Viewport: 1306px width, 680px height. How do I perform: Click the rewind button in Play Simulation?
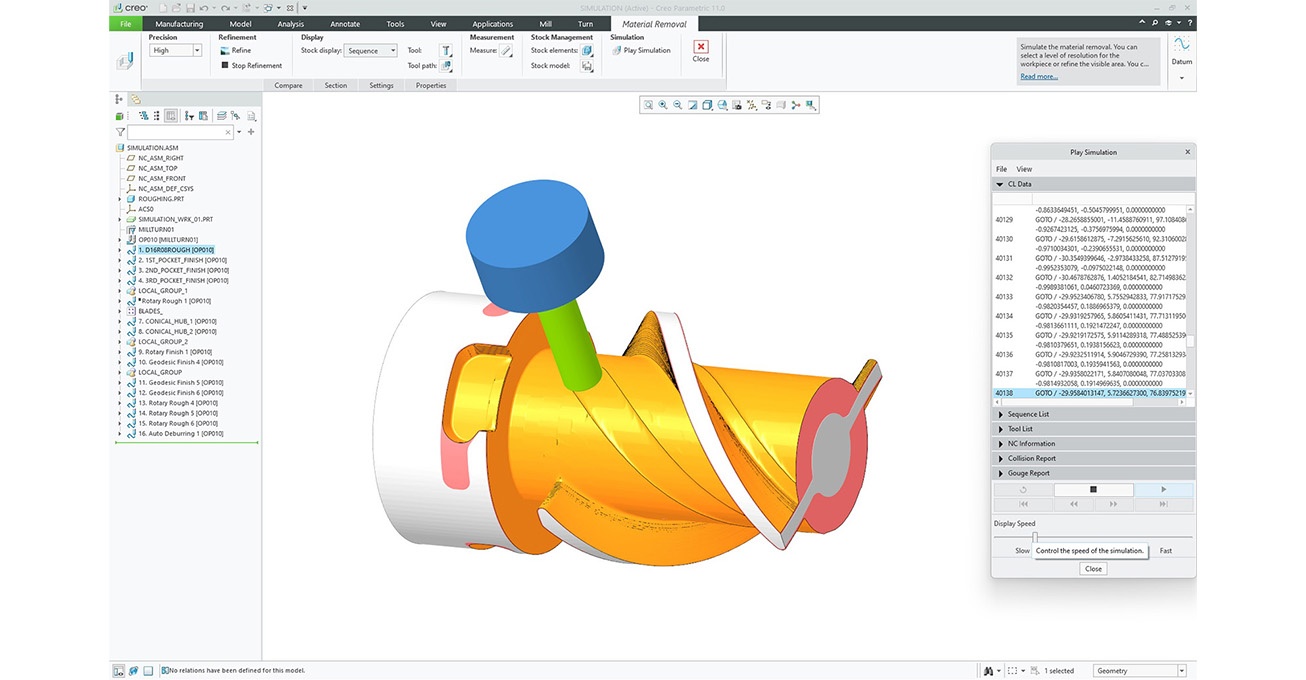pos(1074,504)
